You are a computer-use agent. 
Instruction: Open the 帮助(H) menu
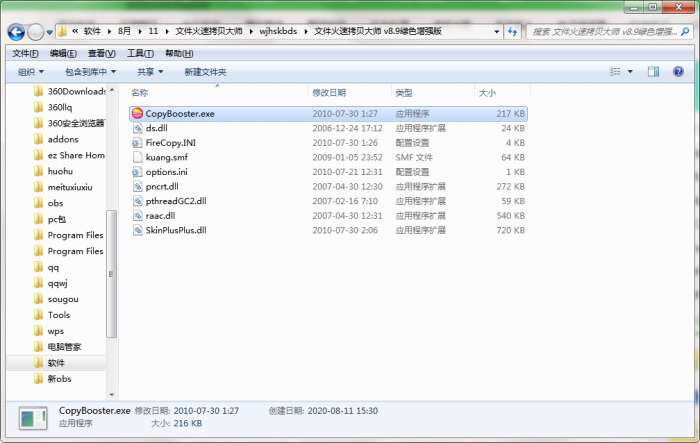179,54
